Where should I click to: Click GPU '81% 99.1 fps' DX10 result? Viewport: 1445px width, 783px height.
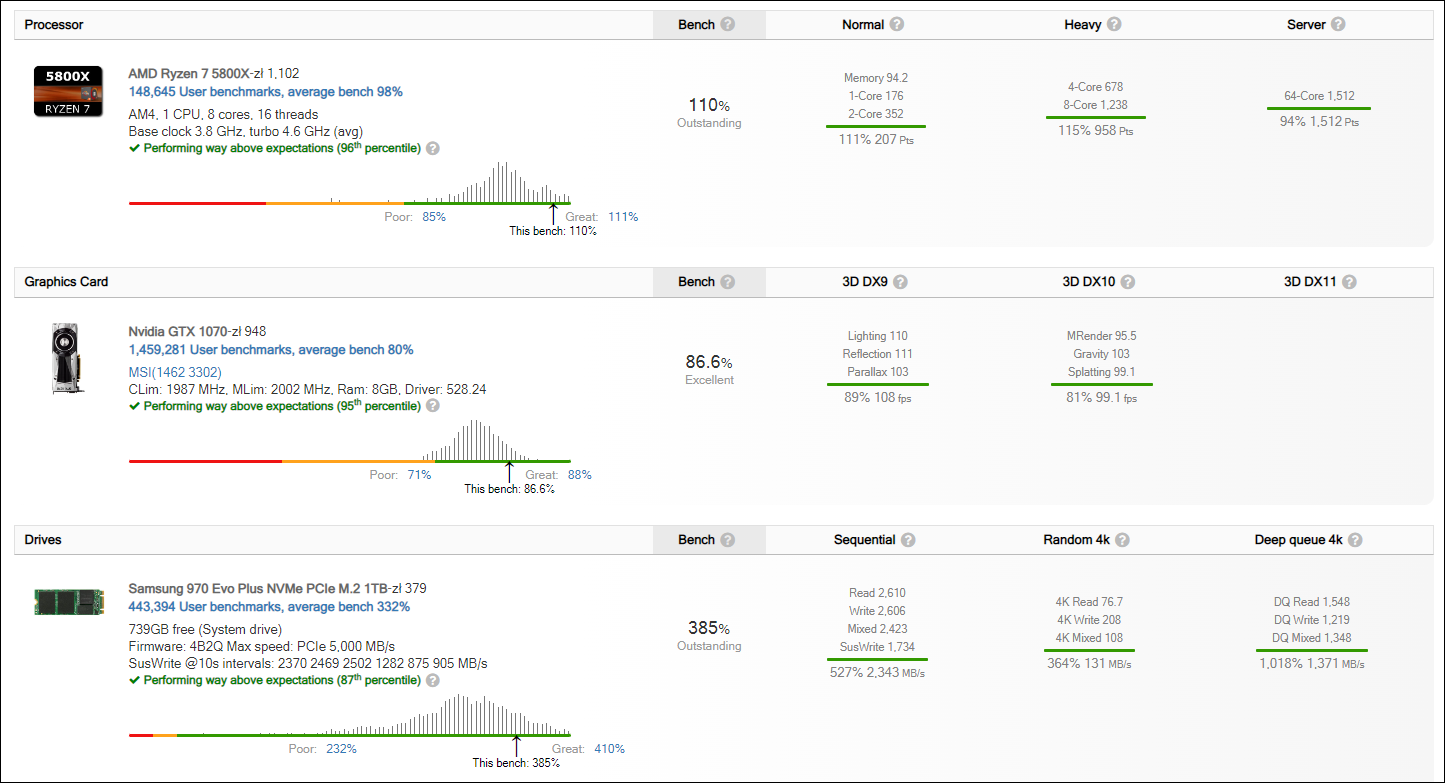1101,397
